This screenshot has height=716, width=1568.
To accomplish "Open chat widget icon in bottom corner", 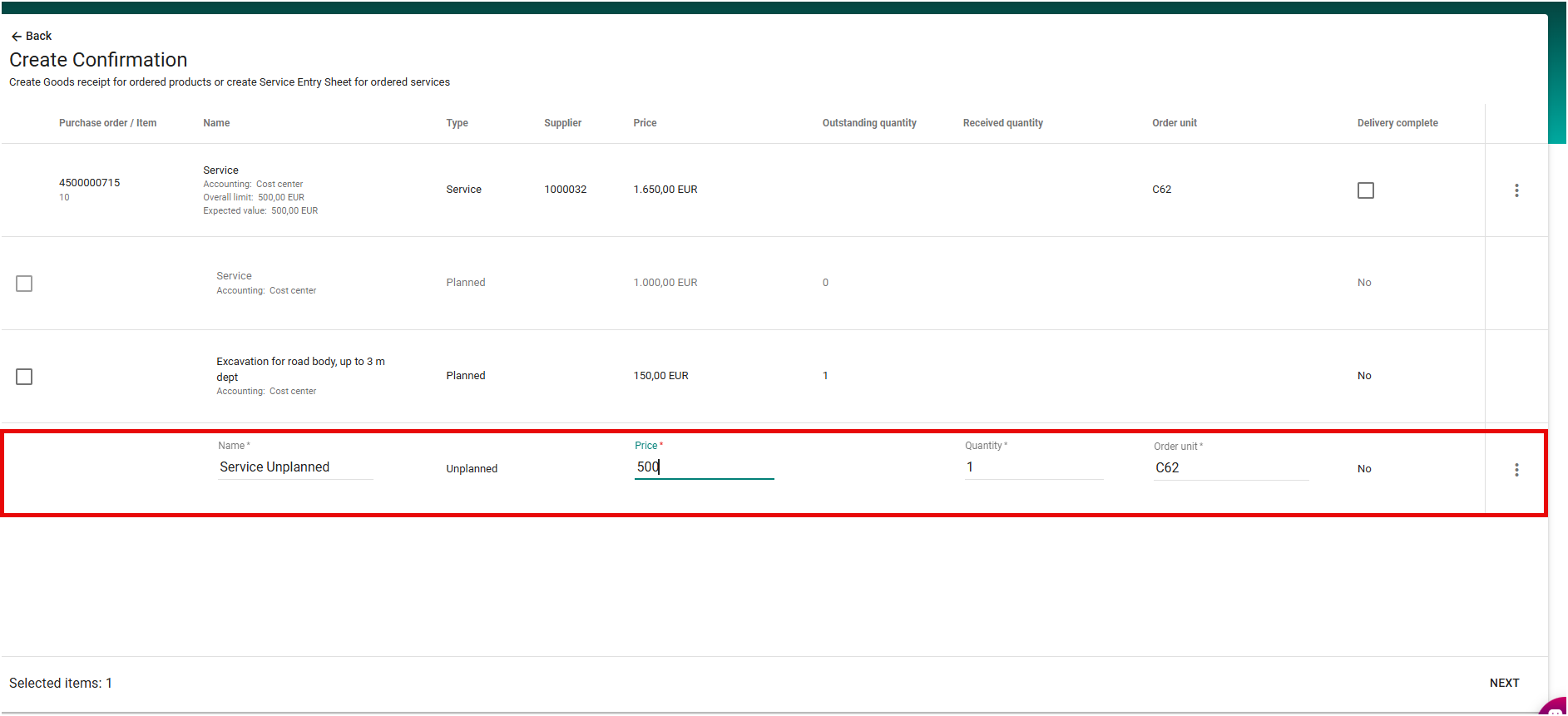I will point(1555,708).
